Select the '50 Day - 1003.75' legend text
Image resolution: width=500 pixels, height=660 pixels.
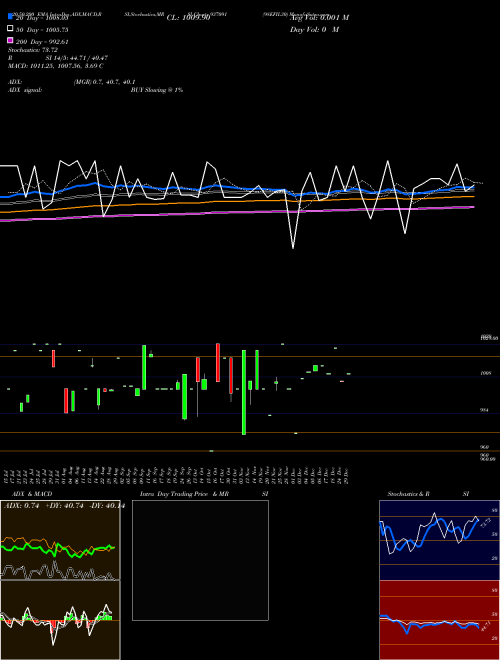click(x=42, y=30)
